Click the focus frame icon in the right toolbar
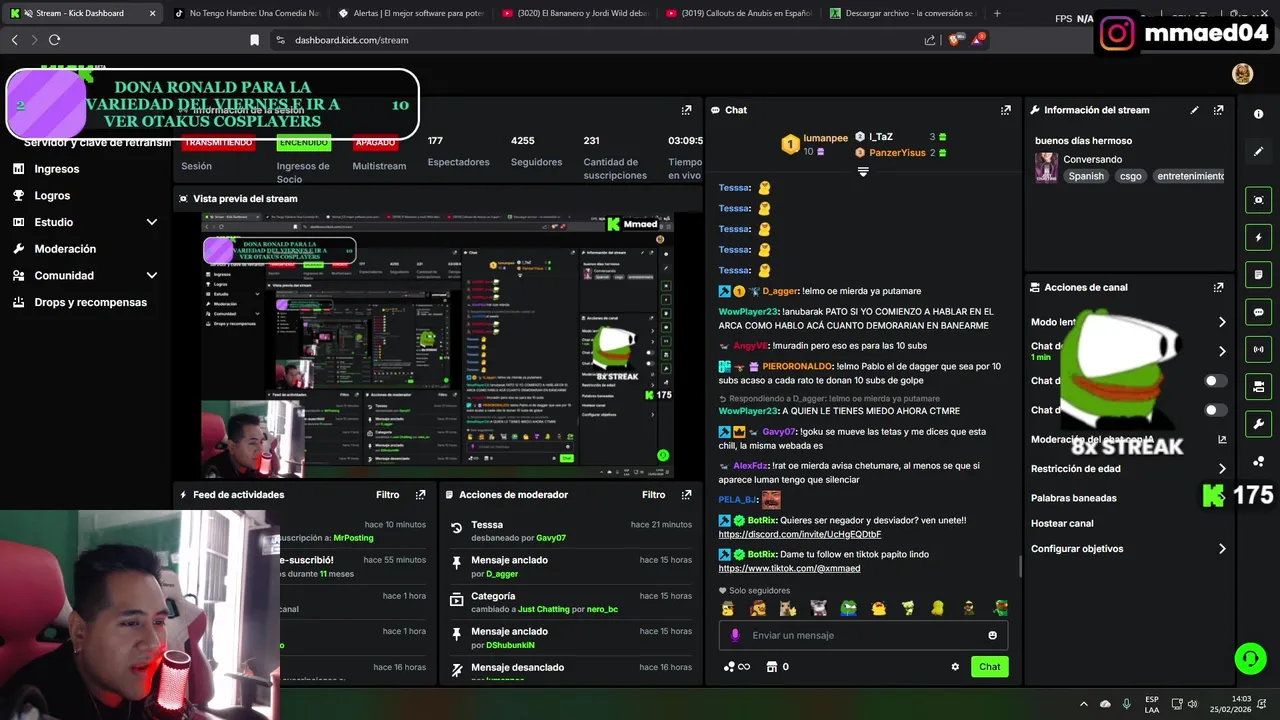 click(1258, 200)
